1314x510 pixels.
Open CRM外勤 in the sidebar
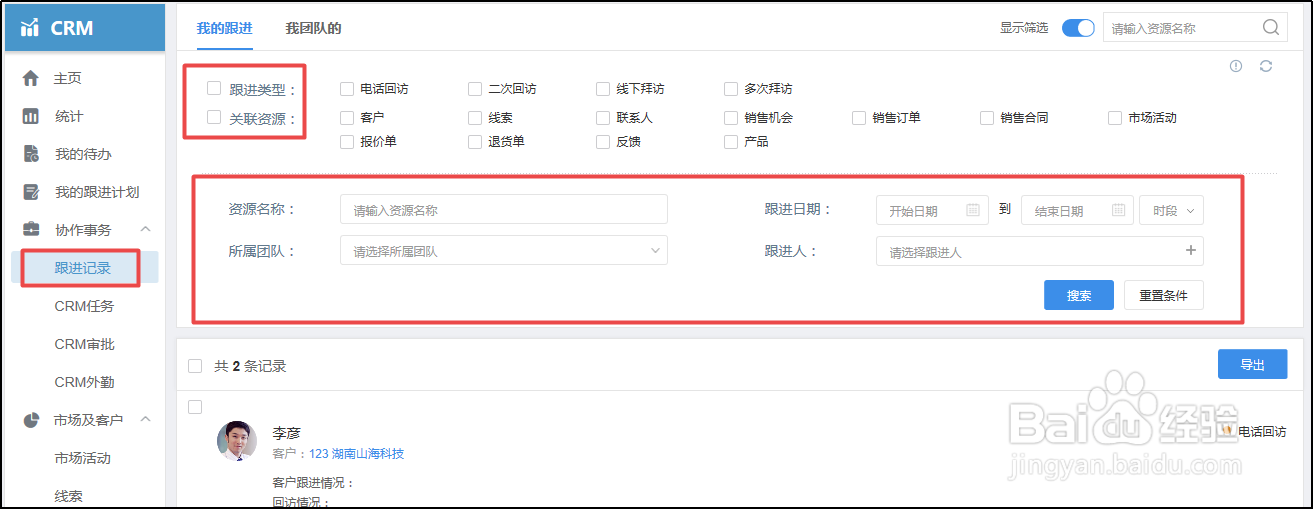pos(84,382)
